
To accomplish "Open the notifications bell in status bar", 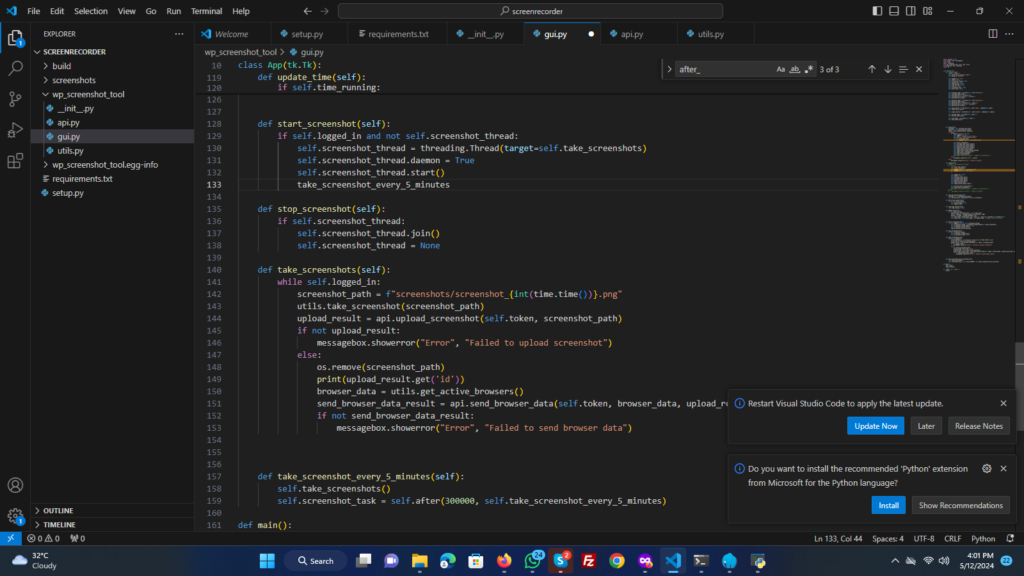I will point(1010,538).
